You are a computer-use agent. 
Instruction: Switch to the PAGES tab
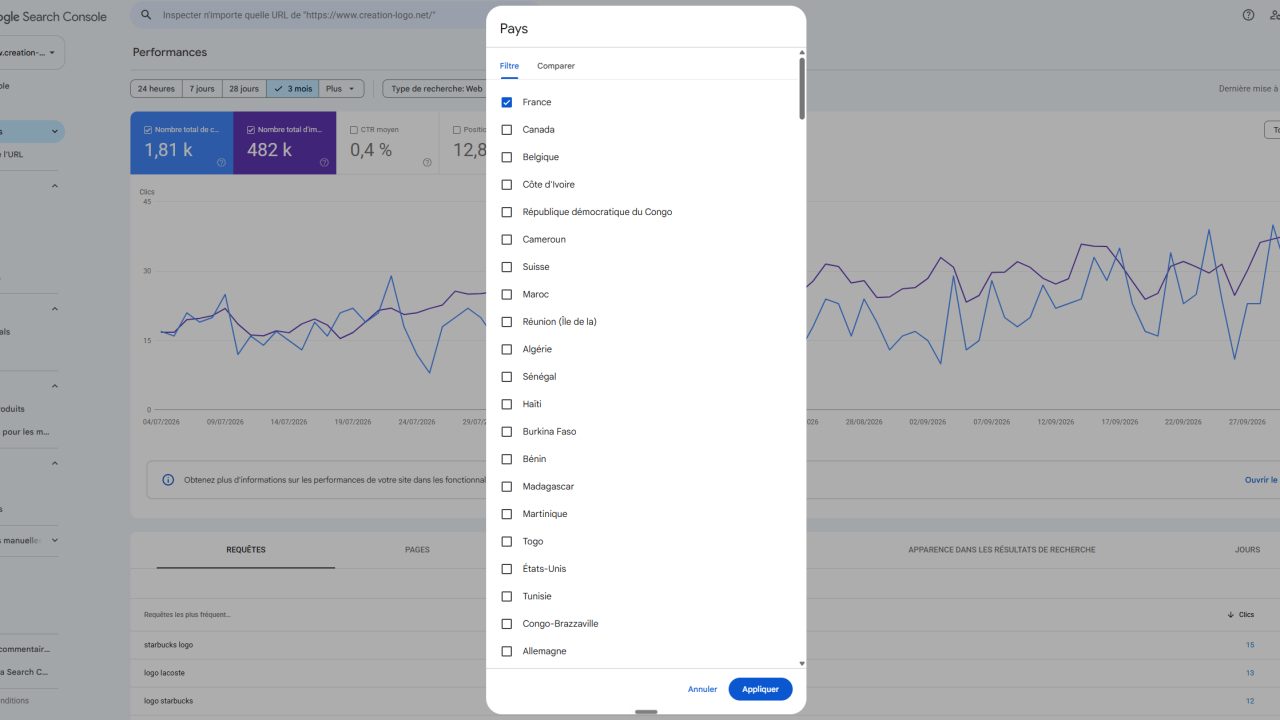click(417, 550)
